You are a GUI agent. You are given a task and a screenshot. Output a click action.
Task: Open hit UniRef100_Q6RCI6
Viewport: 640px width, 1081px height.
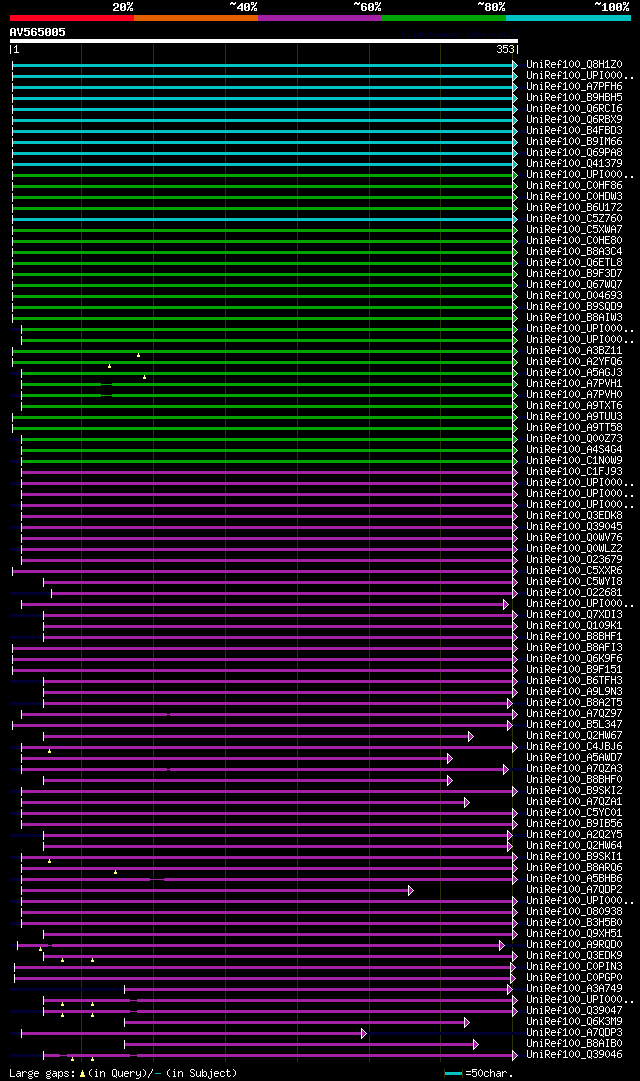pos(574,109)
